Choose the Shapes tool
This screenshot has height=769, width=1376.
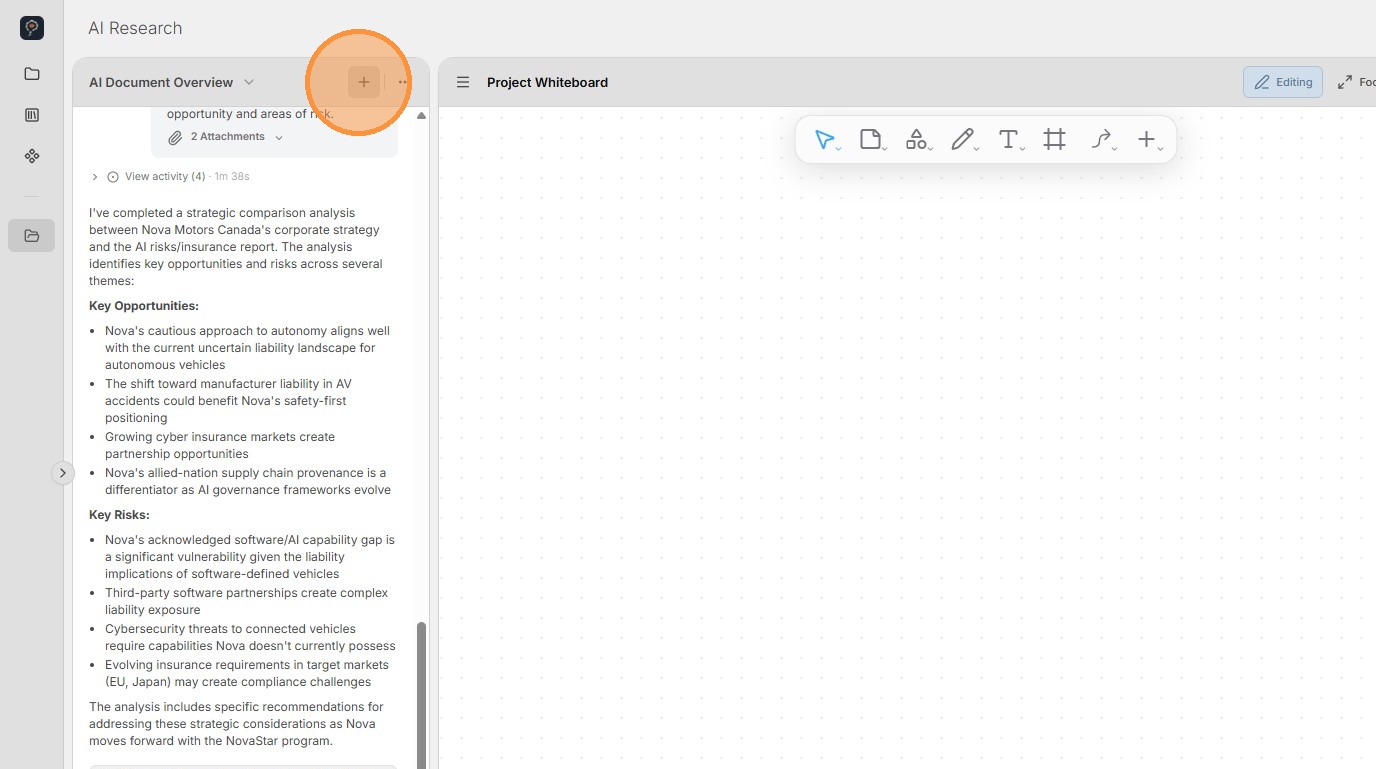917,140
